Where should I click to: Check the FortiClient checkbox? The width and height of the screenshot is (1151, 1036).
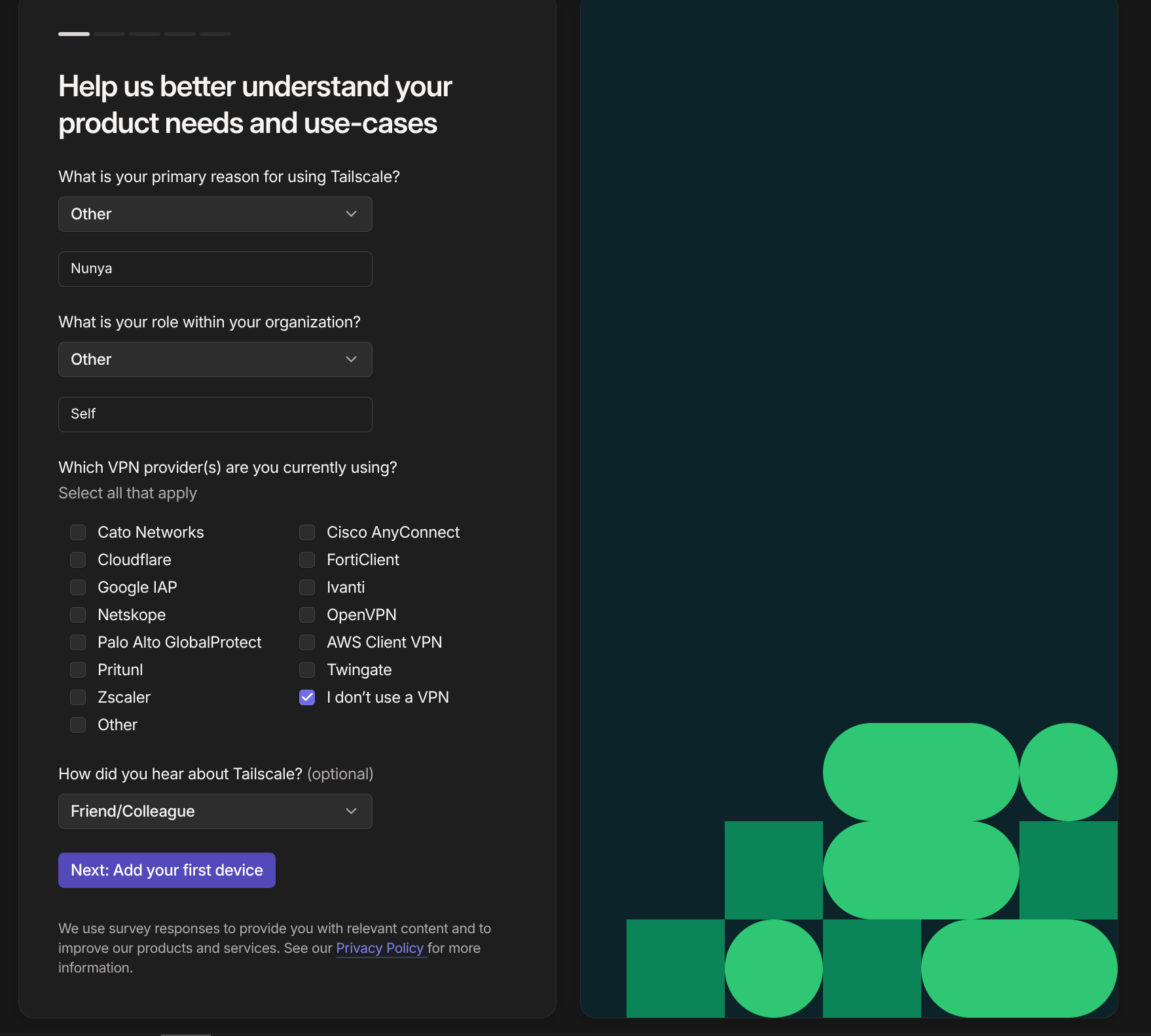coord(307,560)
